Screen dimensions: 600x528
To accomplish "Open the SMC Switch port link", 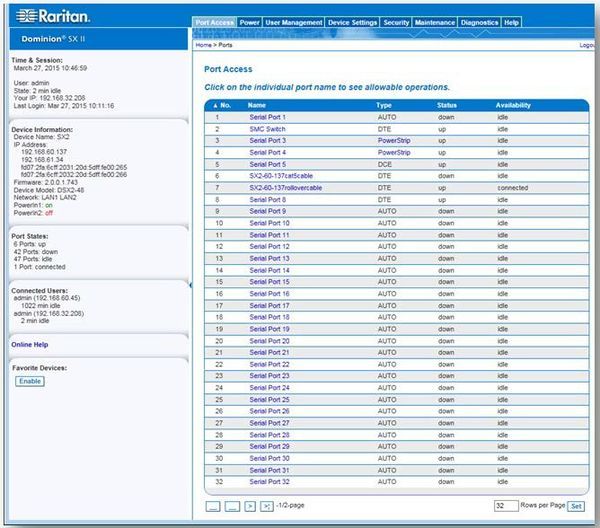I will click(266, 129).
